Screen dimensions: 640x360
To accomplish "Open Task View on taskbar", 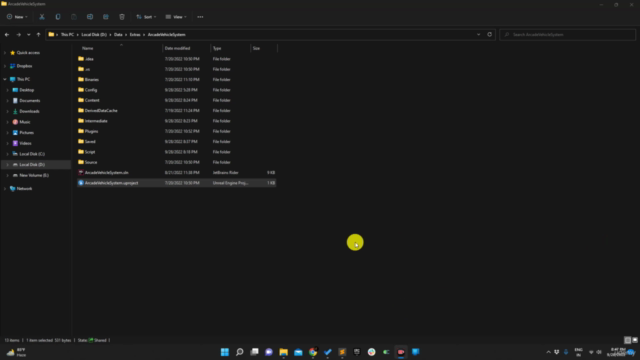I will click(254, 352).
